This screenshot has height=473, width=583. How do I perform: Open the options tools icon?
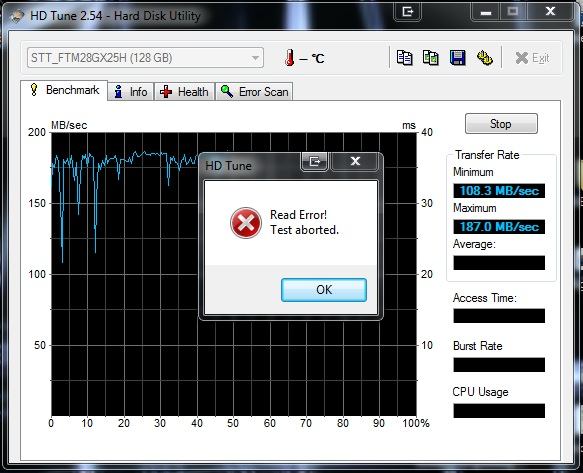485,58
